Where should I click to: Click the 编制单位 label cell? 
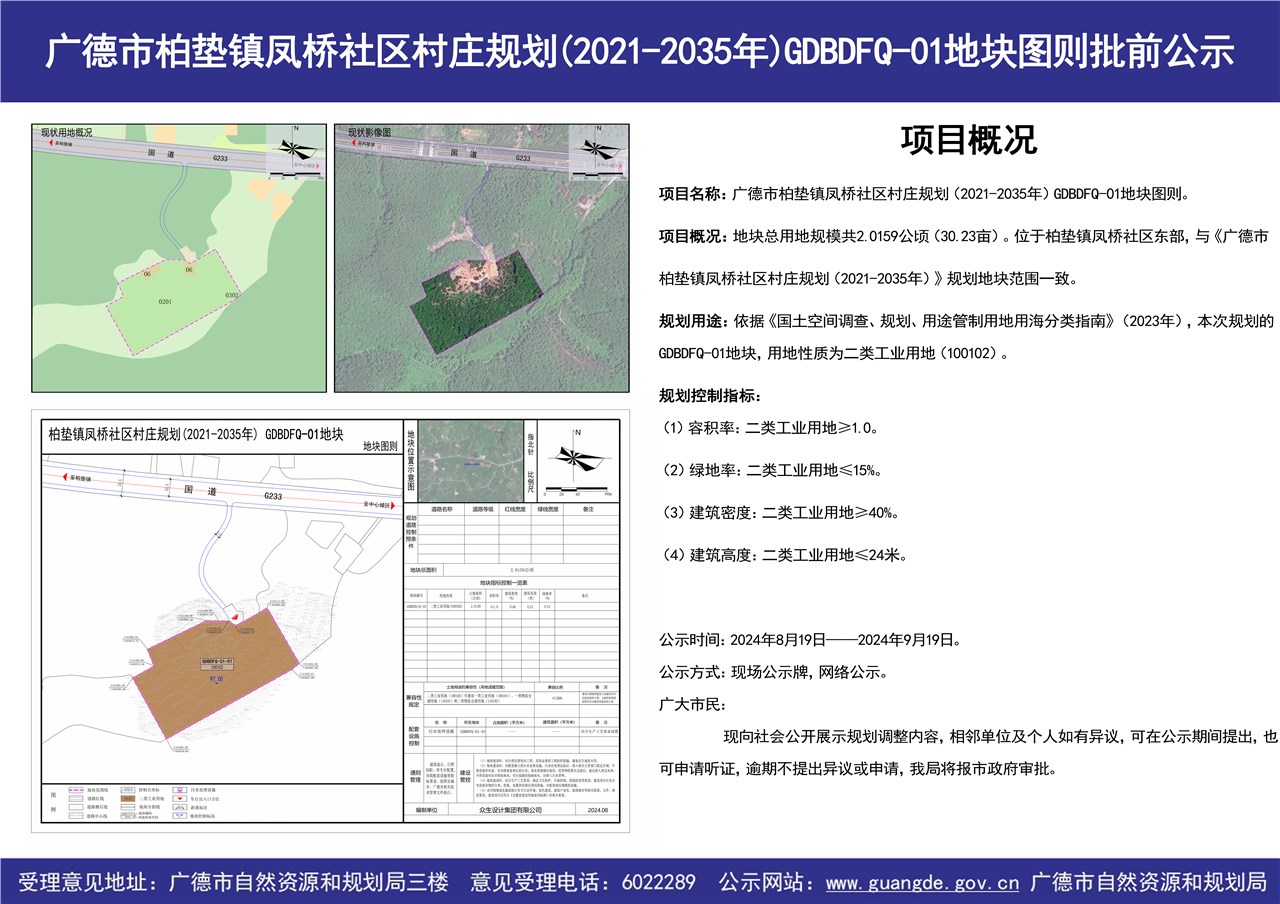426,810
